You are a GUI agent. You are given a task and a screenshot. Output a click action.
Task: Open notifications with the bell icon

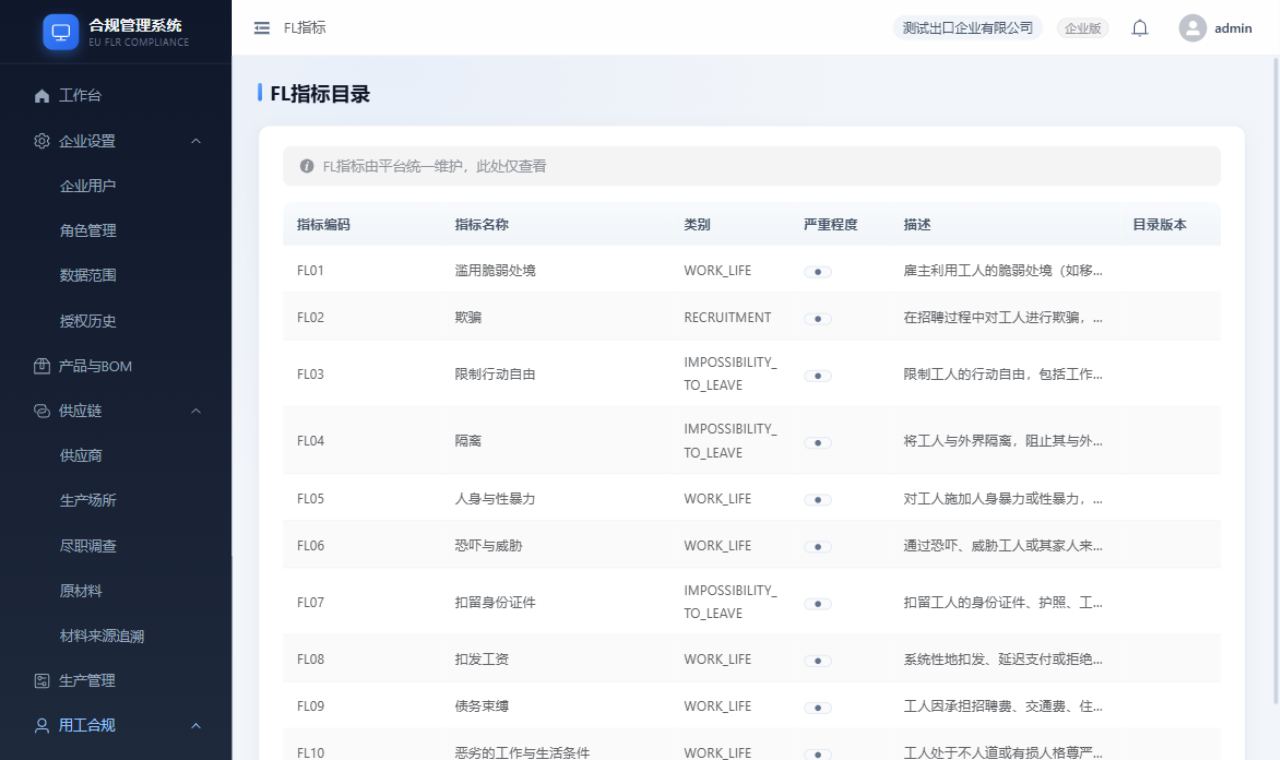tap(1140, 28)
